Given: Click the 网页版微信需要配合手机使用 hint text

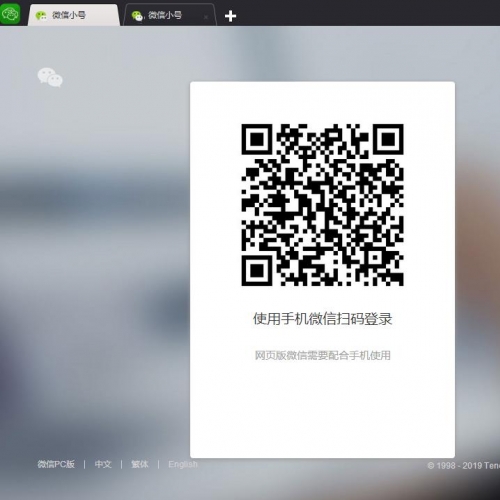Looking at the screenshot, I should pos(322,355).
